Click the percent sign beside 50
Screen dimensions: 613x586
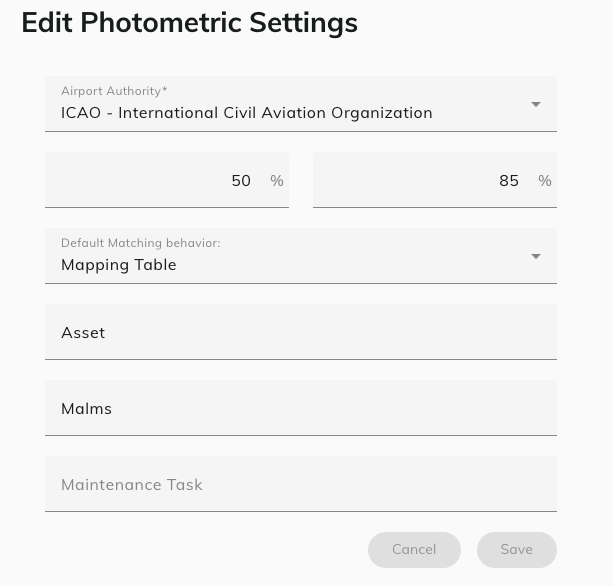pos(277,181)
